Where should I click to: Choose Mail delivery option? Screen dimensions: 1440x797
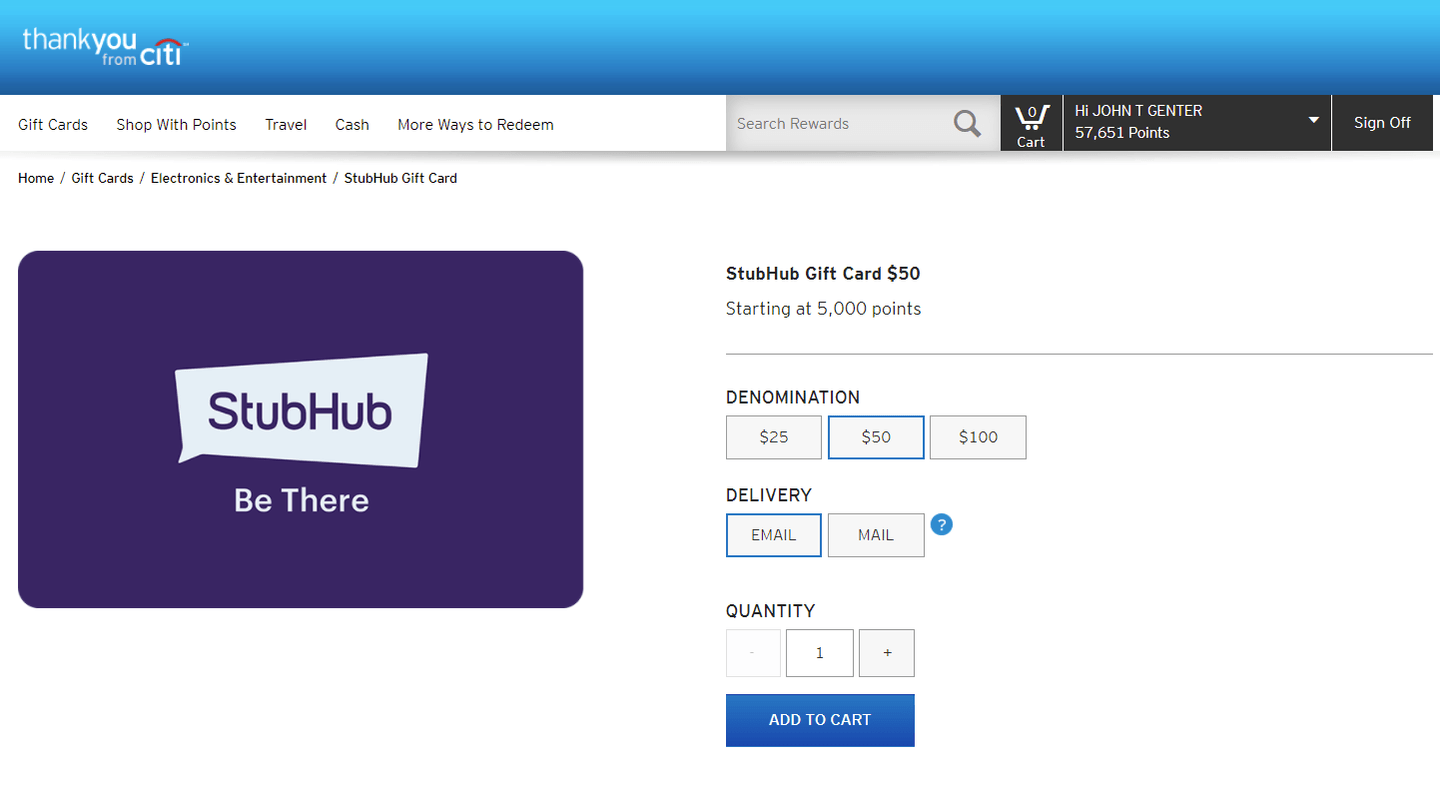click(875, 535)
